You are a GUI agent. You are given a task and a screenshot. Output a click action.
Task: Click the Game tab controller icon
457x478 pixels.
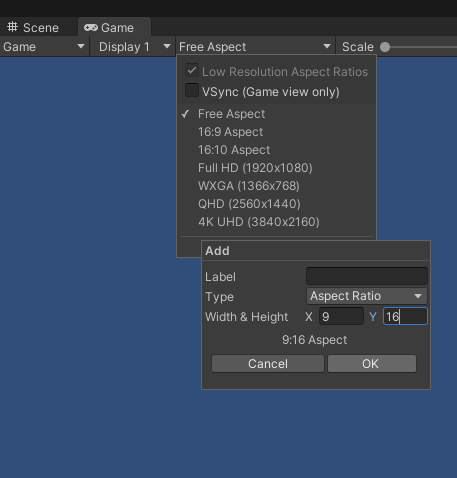coord(91,27)
